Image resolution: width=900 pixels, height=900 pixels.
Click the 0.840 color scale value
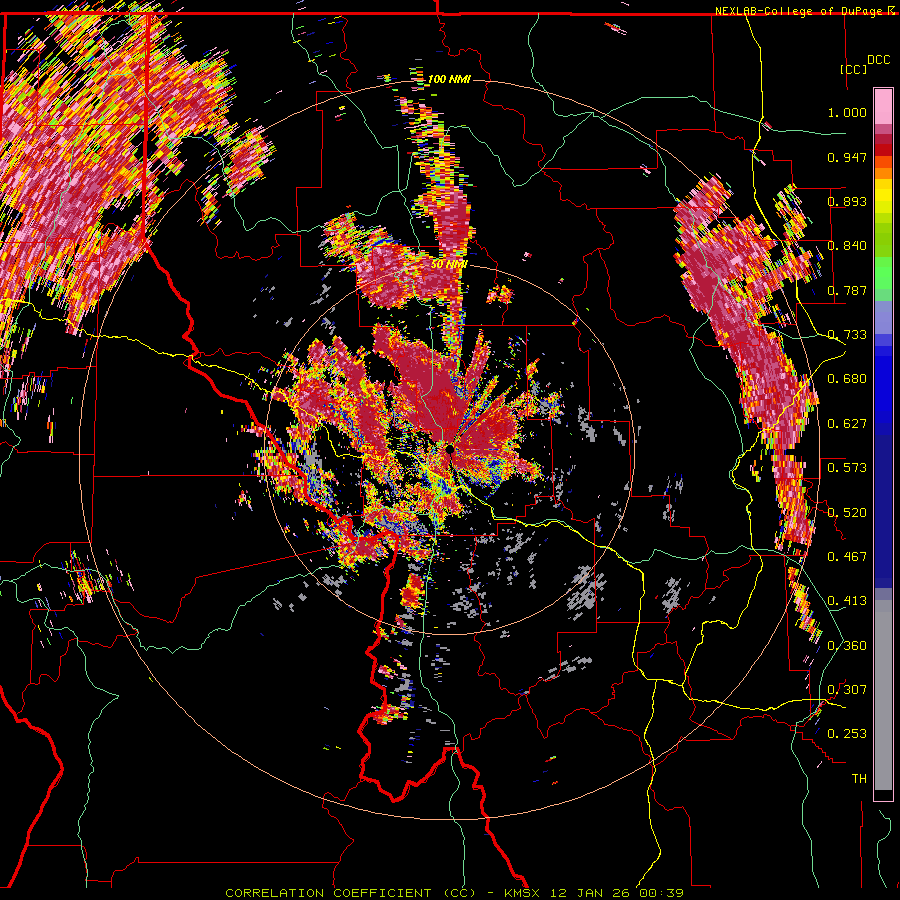coord(847,246)
